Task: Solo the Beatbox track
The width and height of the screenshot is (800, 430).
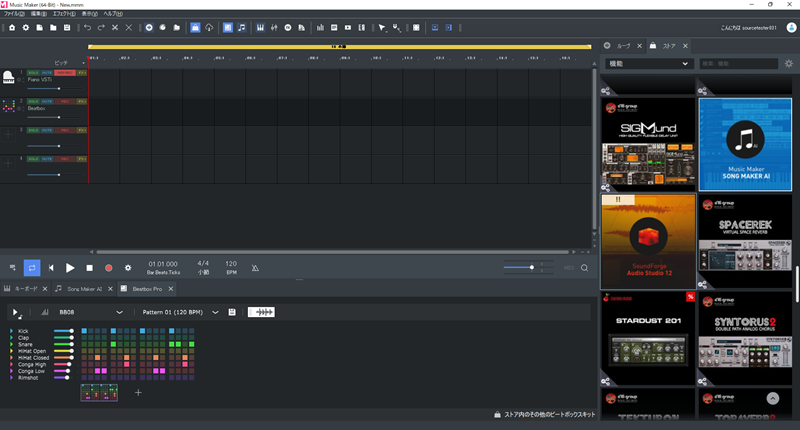Action: point(33,102)
